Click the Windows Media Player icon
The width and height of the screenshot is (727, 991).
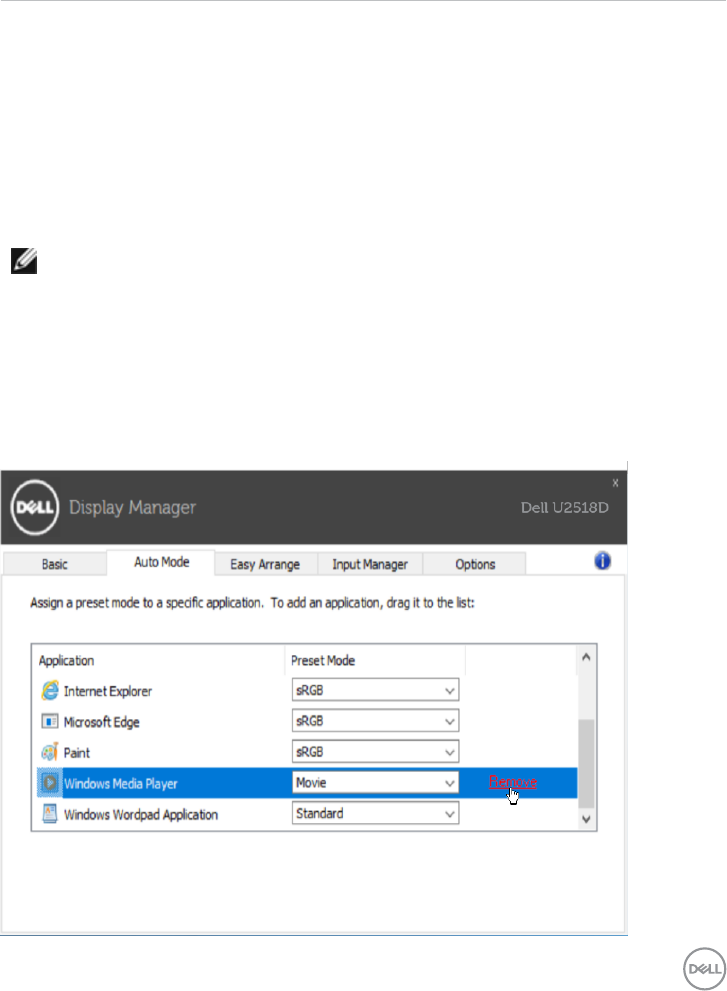(50, 783)
